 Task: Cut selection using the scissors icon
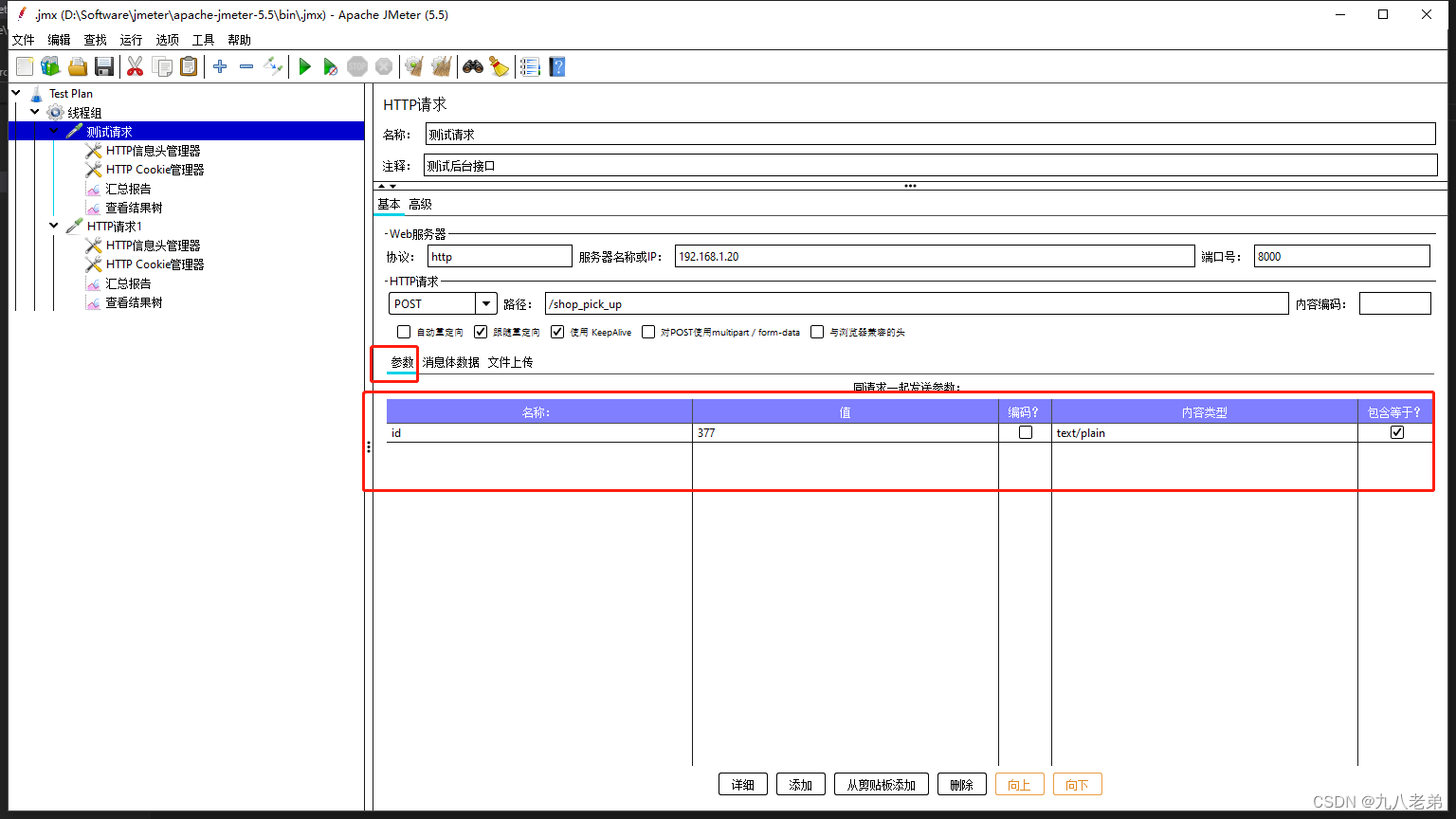tap(136, 66)
